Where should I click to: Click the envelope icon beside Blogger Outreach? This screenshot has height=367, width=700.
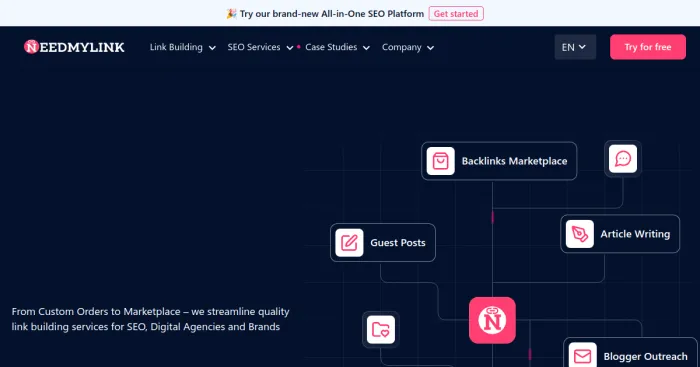582,356
